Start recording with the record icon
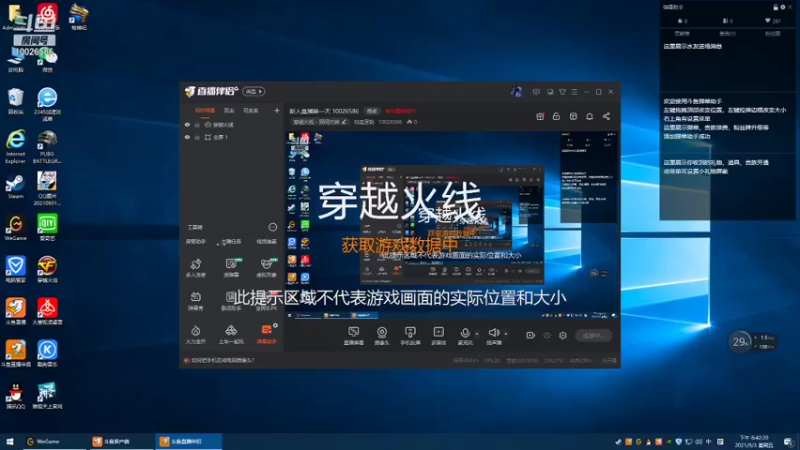 click(x=531, y=335)
